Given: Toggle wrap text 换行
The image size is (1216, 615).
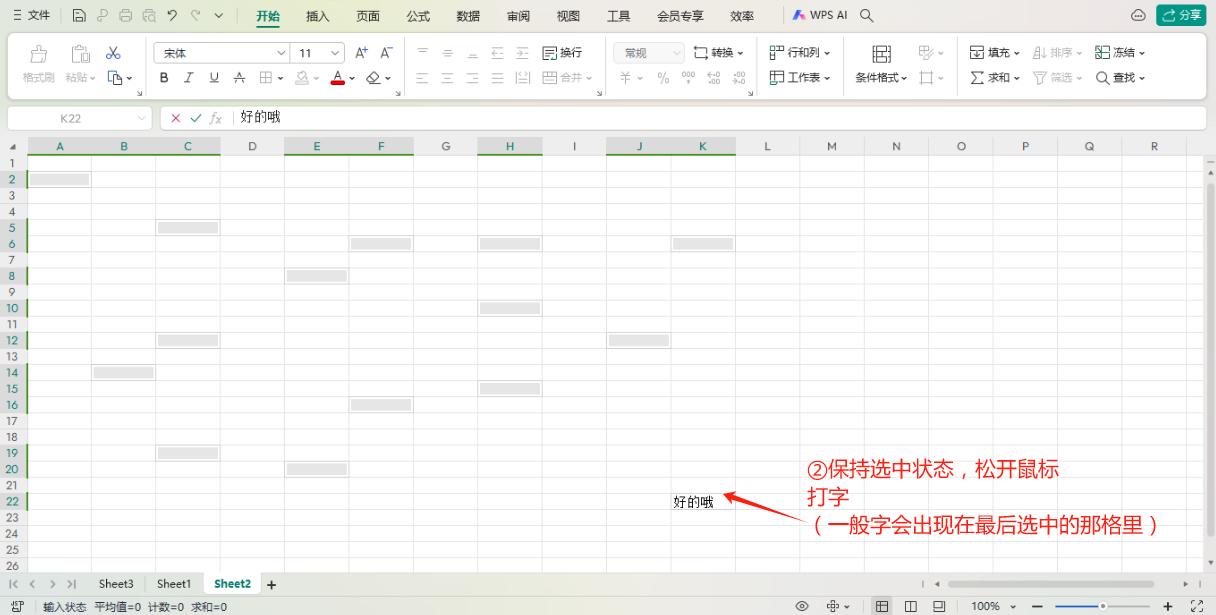Looking at the screenshot, I should (x=562, y=53).
